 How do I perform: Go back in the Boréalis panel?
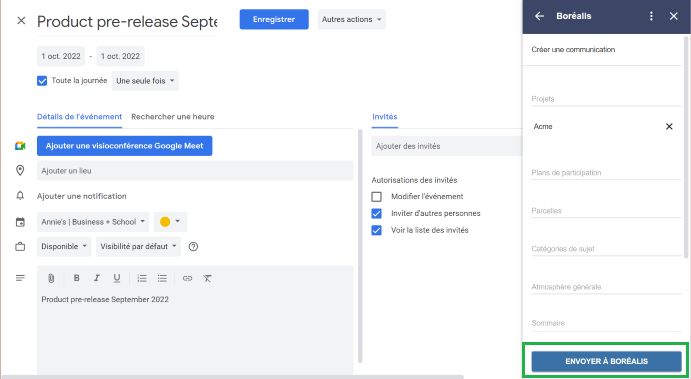539,16
